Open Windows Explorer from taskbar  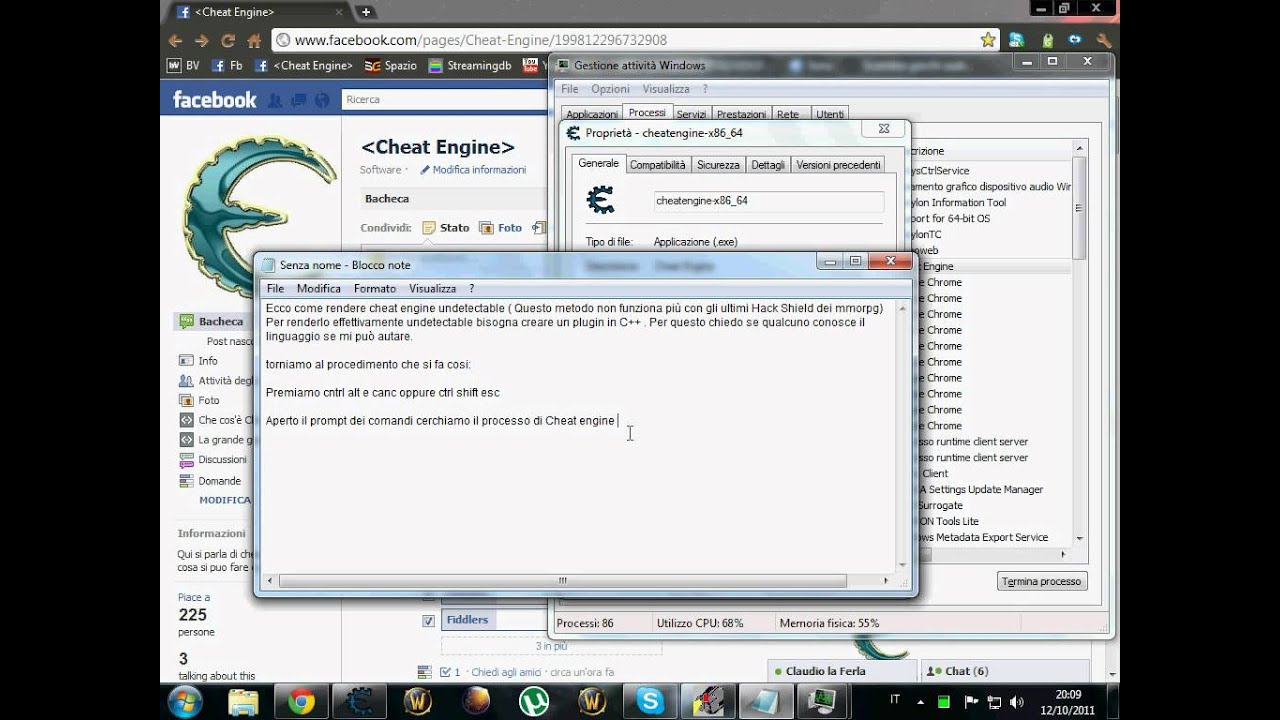(x=243, y=702)
